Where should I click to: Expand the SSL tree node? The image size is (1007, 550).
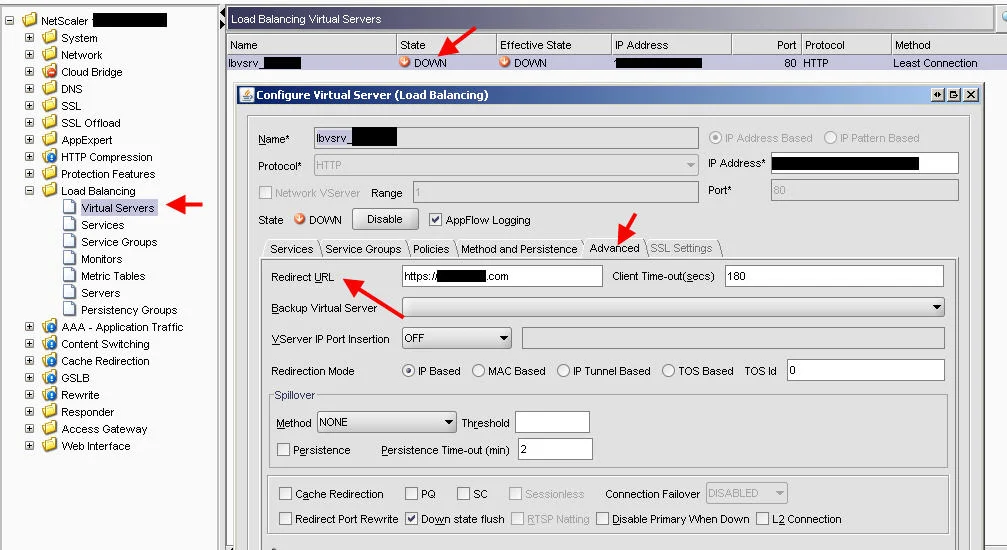[x=29, y=105]
